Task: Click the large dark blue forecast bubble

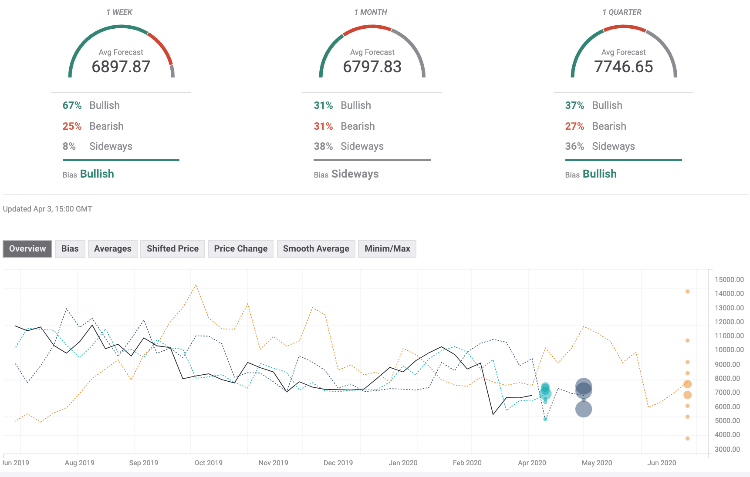Action: point(584,389)
